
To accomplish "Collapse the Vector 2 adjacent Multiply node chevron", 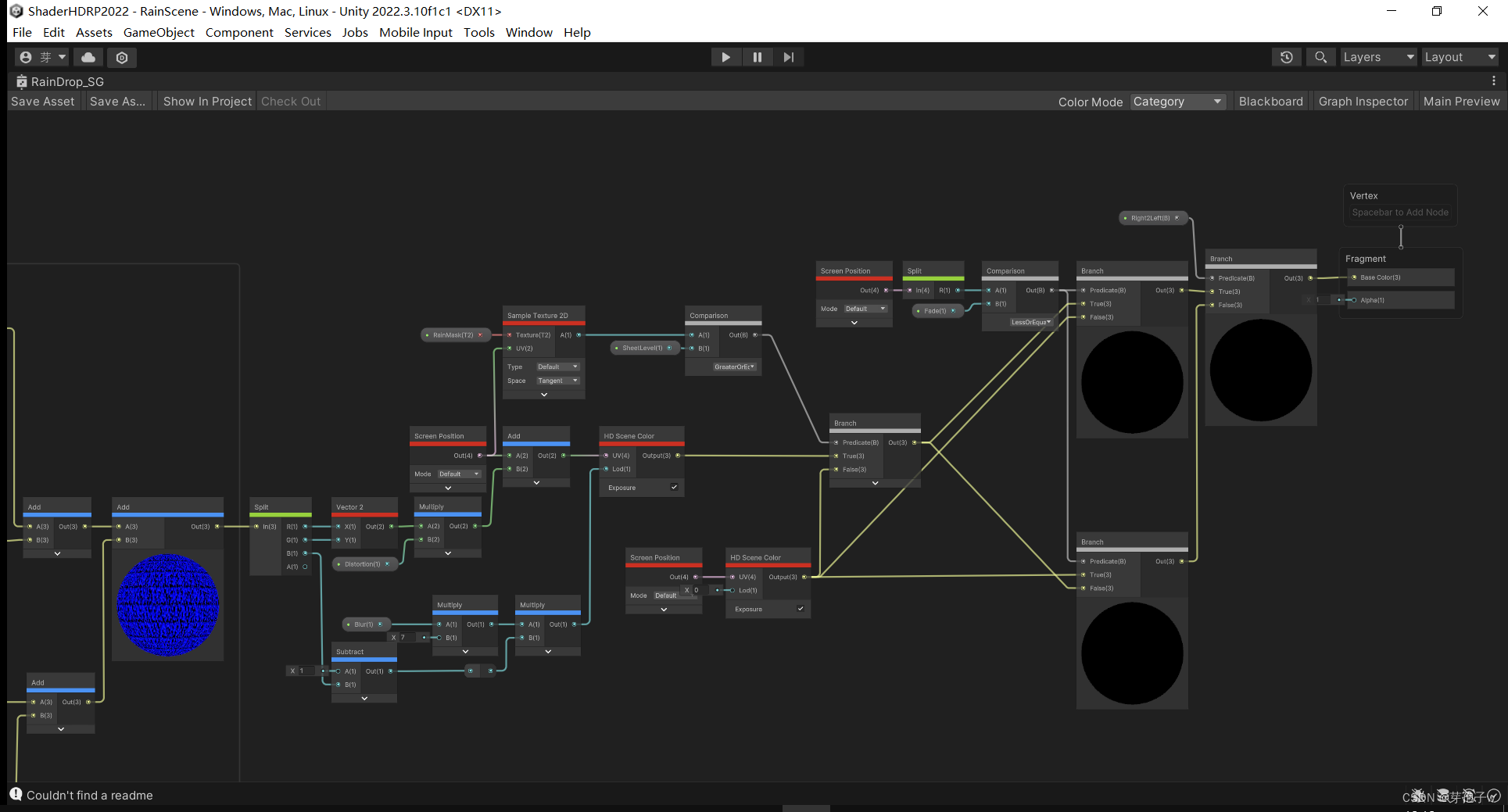I will pos(448,553).
